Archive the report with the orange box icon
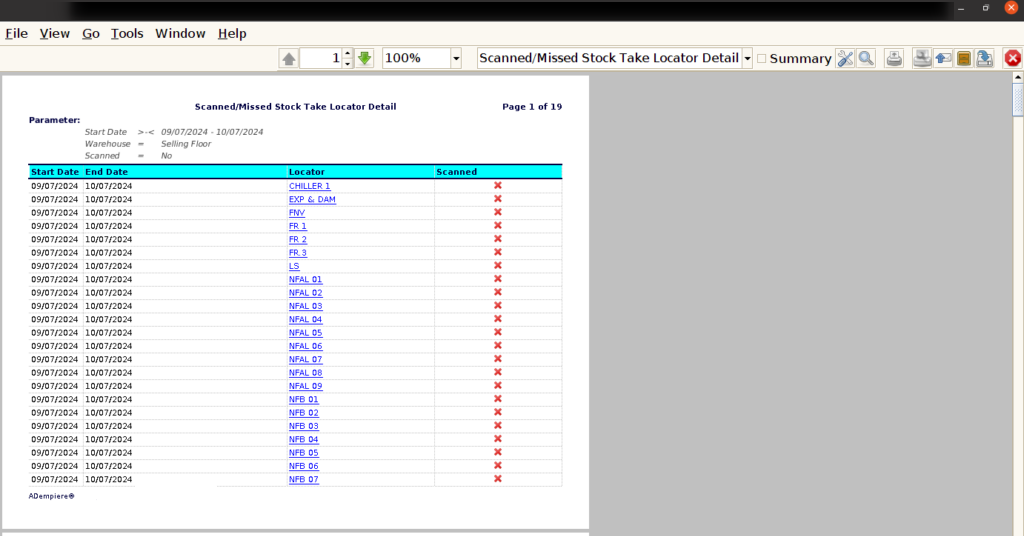Viewport: 1024px width, 536px height. 964,58
